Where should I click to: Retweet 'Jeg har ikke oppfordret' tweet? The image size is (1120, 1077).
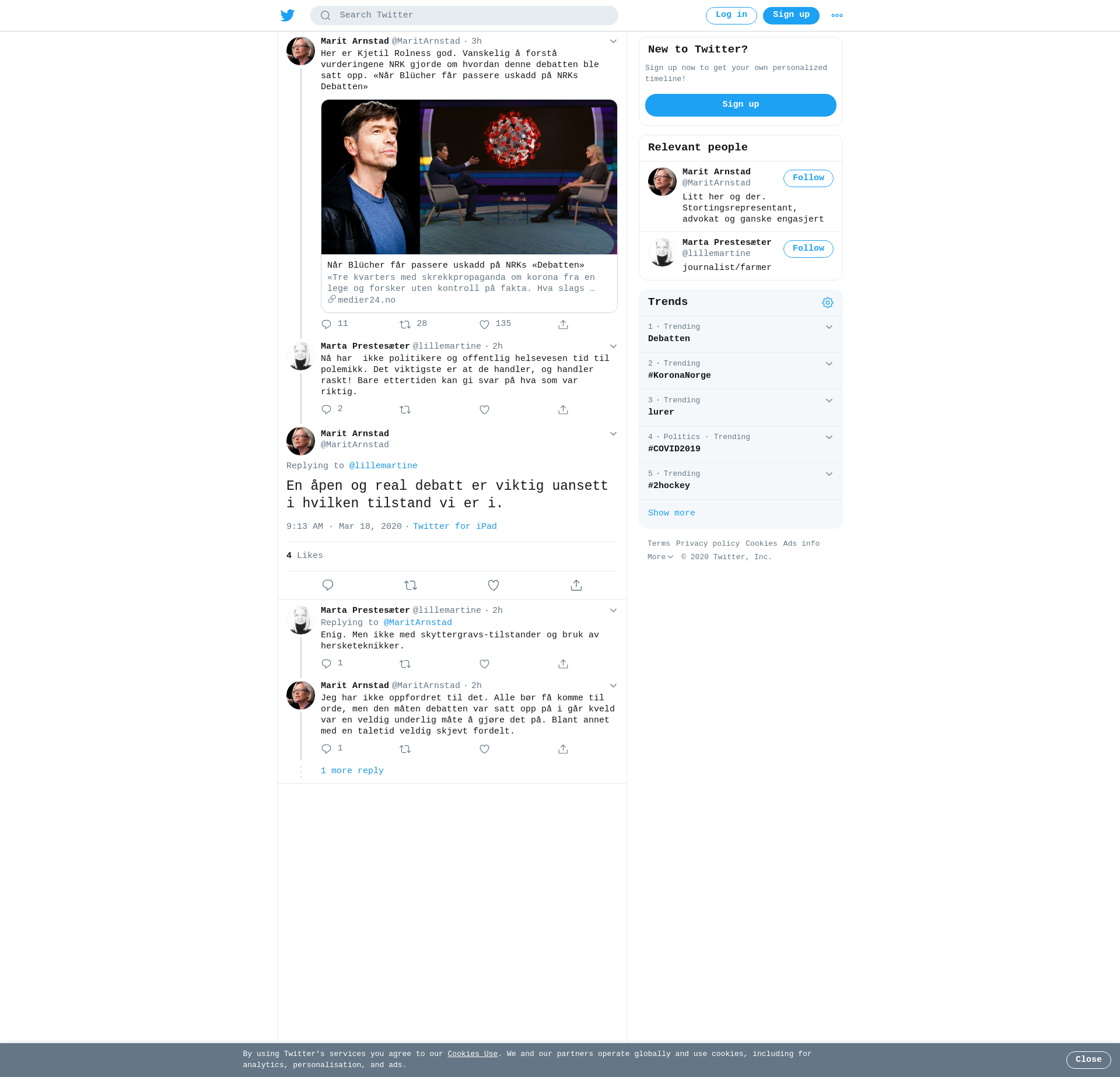405,749
